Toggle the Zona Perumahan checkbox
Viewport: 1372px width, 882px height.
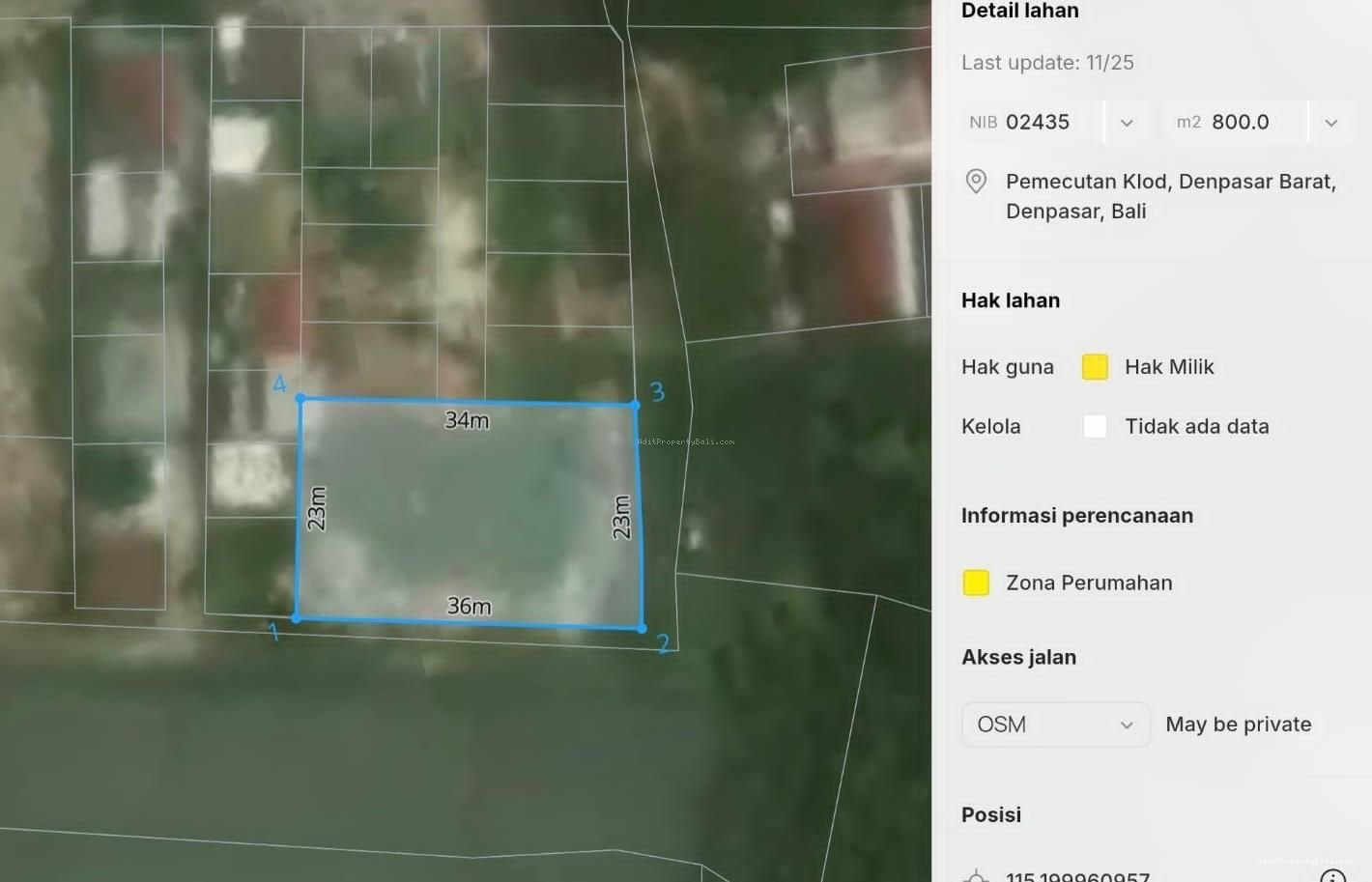click(x=976, y=583)
